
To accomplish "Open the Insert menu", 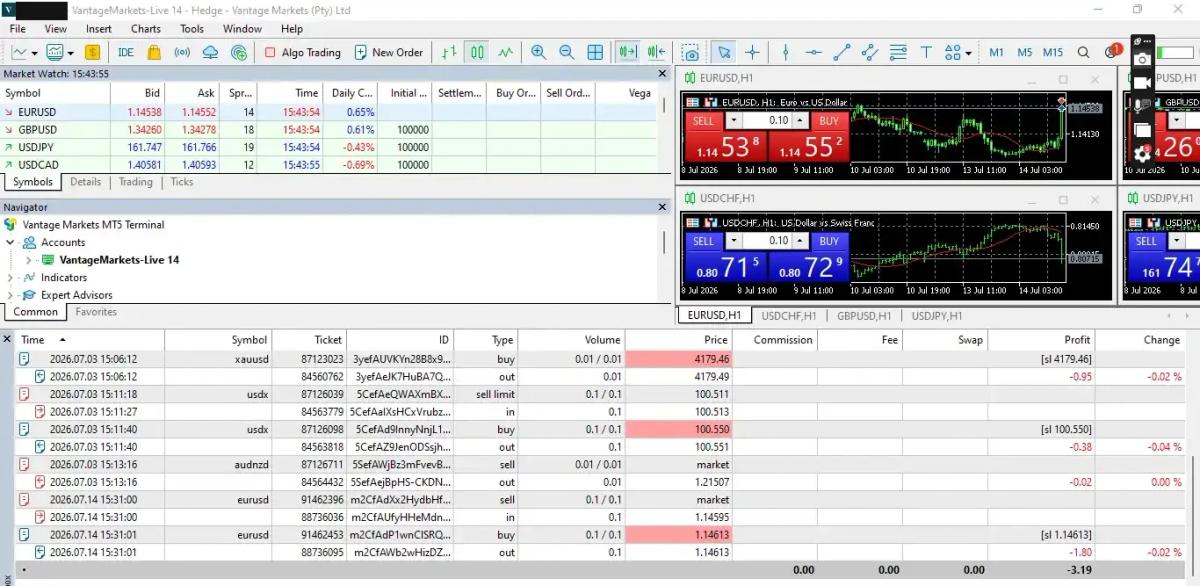I will [x=99, y=29].
